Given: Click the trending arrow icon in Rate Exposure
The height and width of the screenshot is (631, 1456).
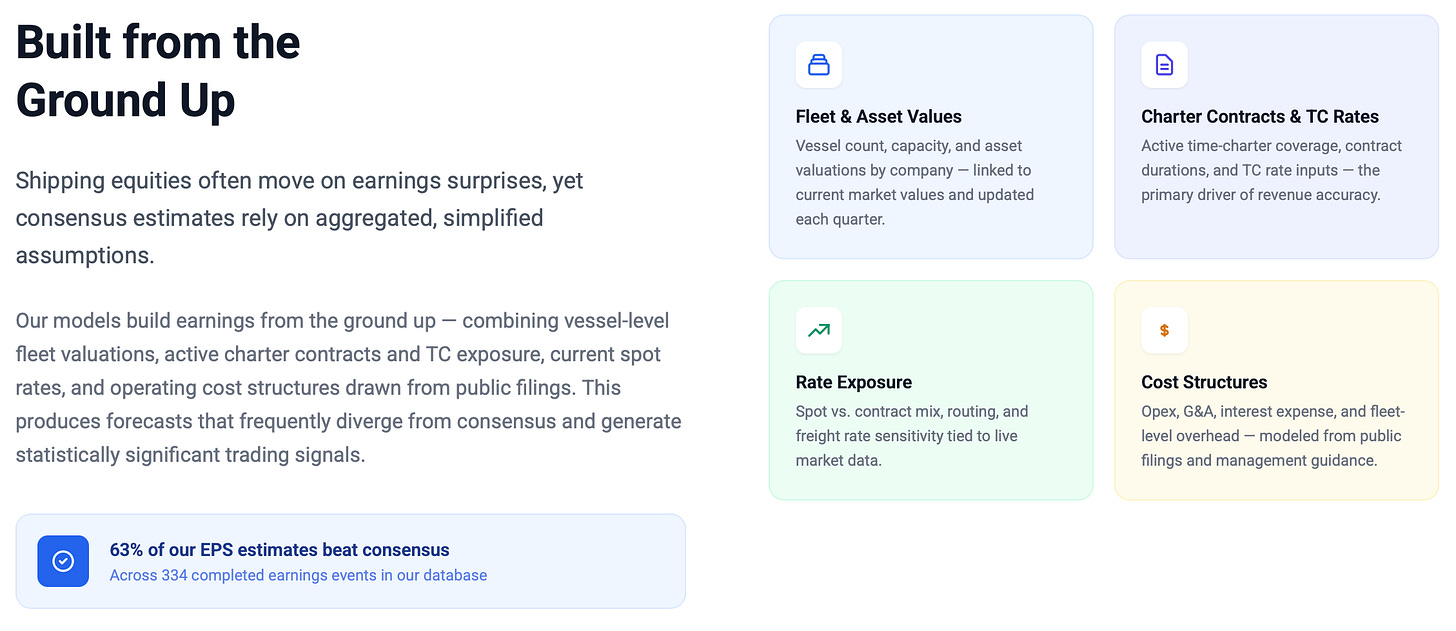Looking at the screenshot, I should point(819,330).
